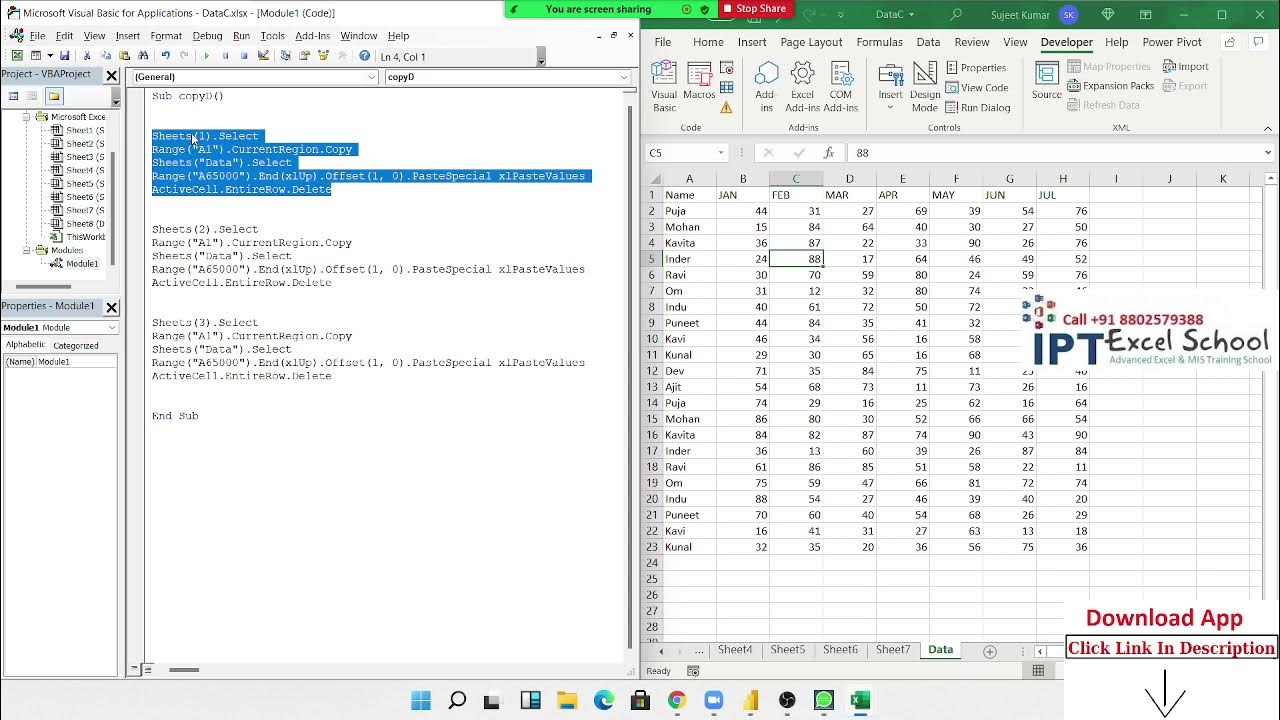Undo the last edit in VBA editor

tap(165, 56)
